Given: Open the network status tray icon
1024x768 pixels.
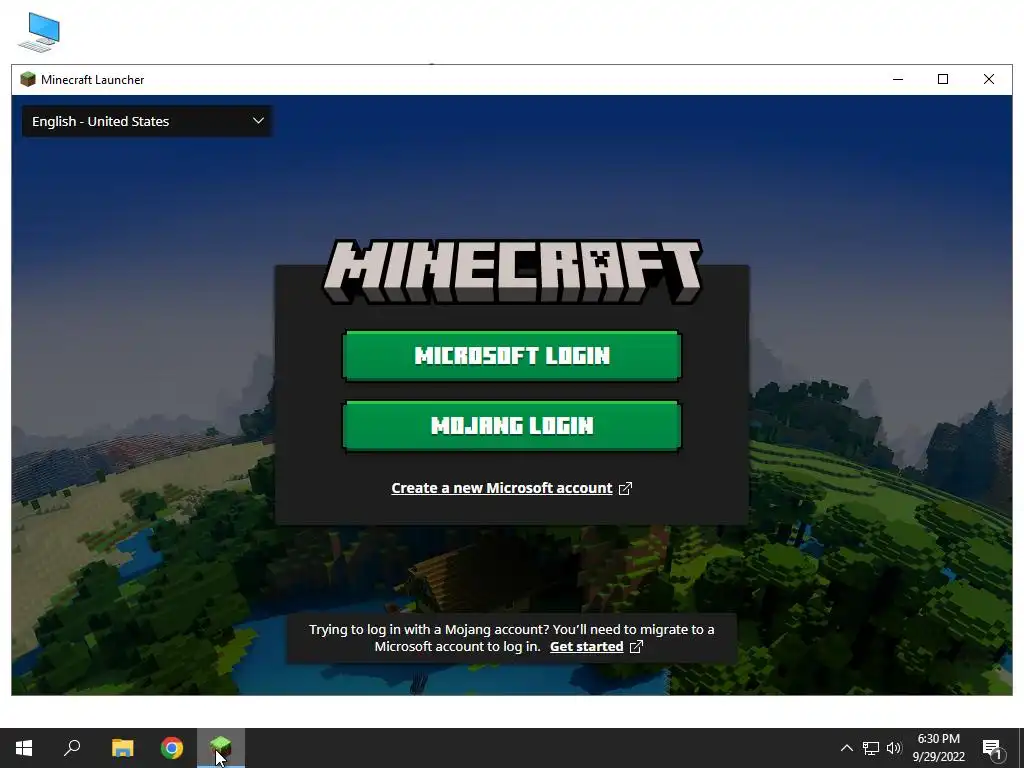Looking at the screenshot, I should click(x=871, y=748).
